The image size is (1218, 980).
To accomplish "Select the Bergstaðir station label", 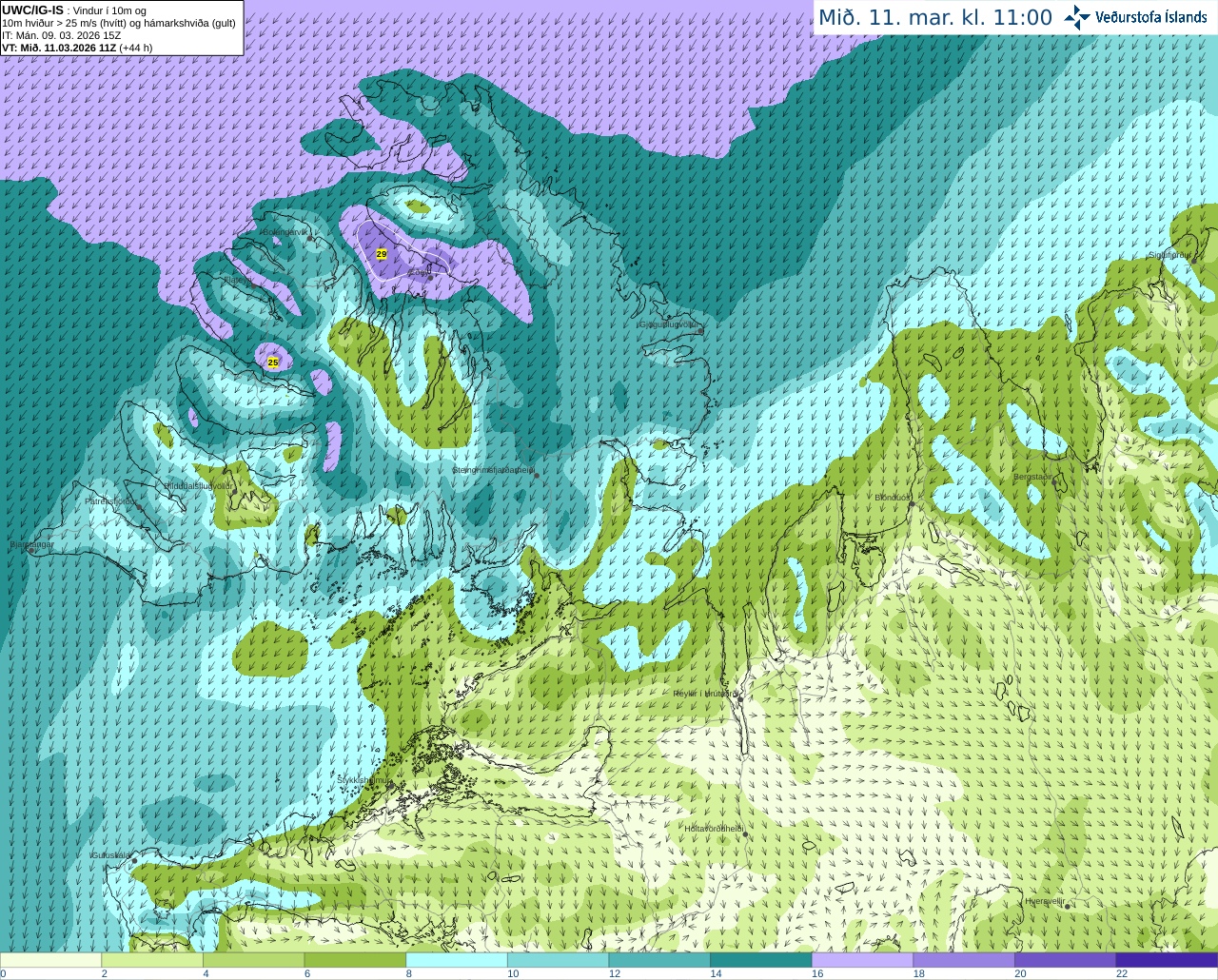I will pyautogui.click(x=1033, y=477).
